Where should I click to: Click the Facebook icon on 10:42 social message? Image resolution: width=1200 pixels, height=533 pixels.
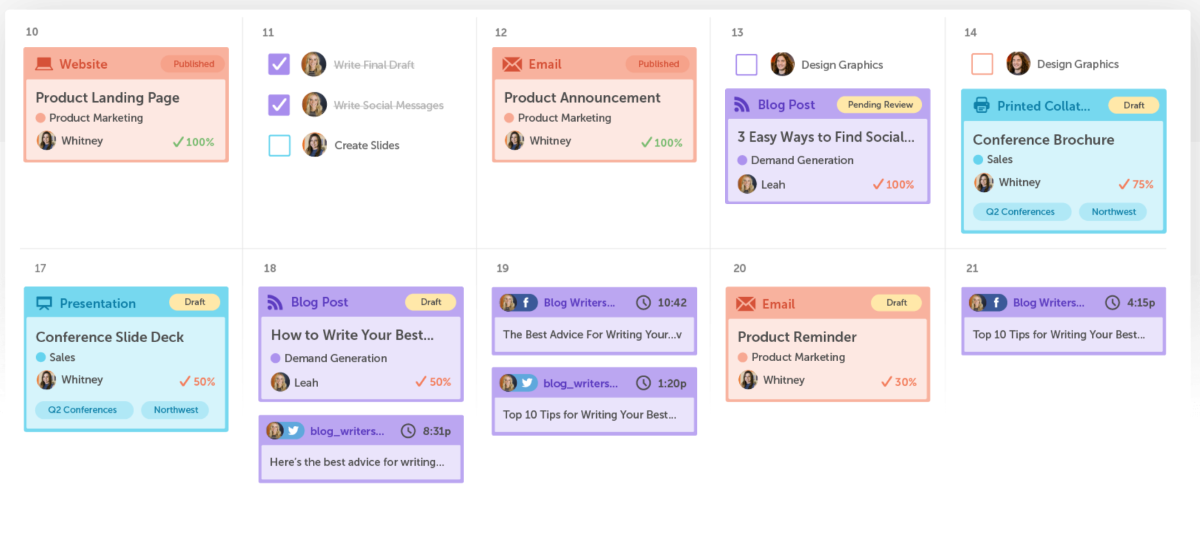coord(528,302)
